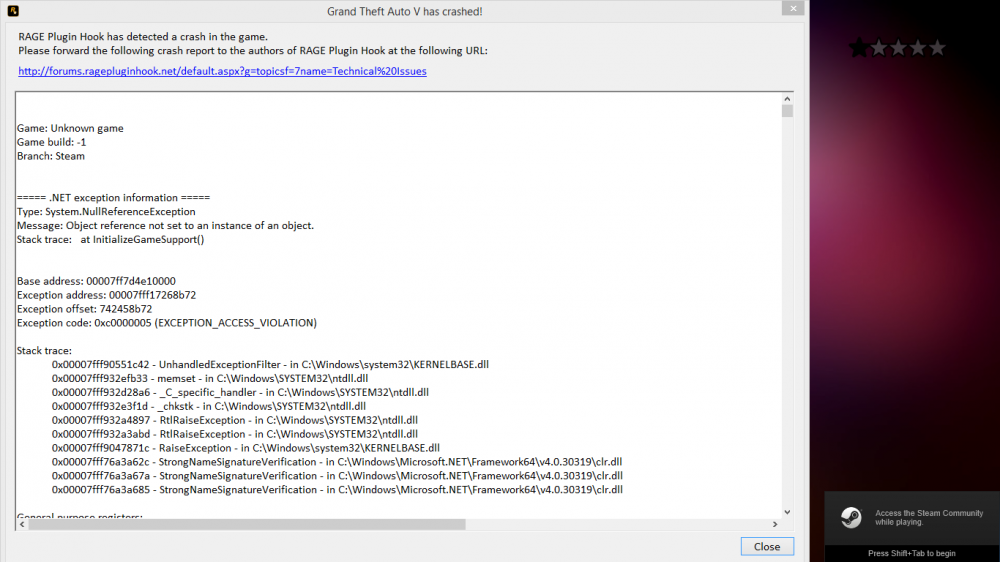Click the 'Branch: Steam' line
The height and width of the screenshot is (562, 1000).
point(51,156)
